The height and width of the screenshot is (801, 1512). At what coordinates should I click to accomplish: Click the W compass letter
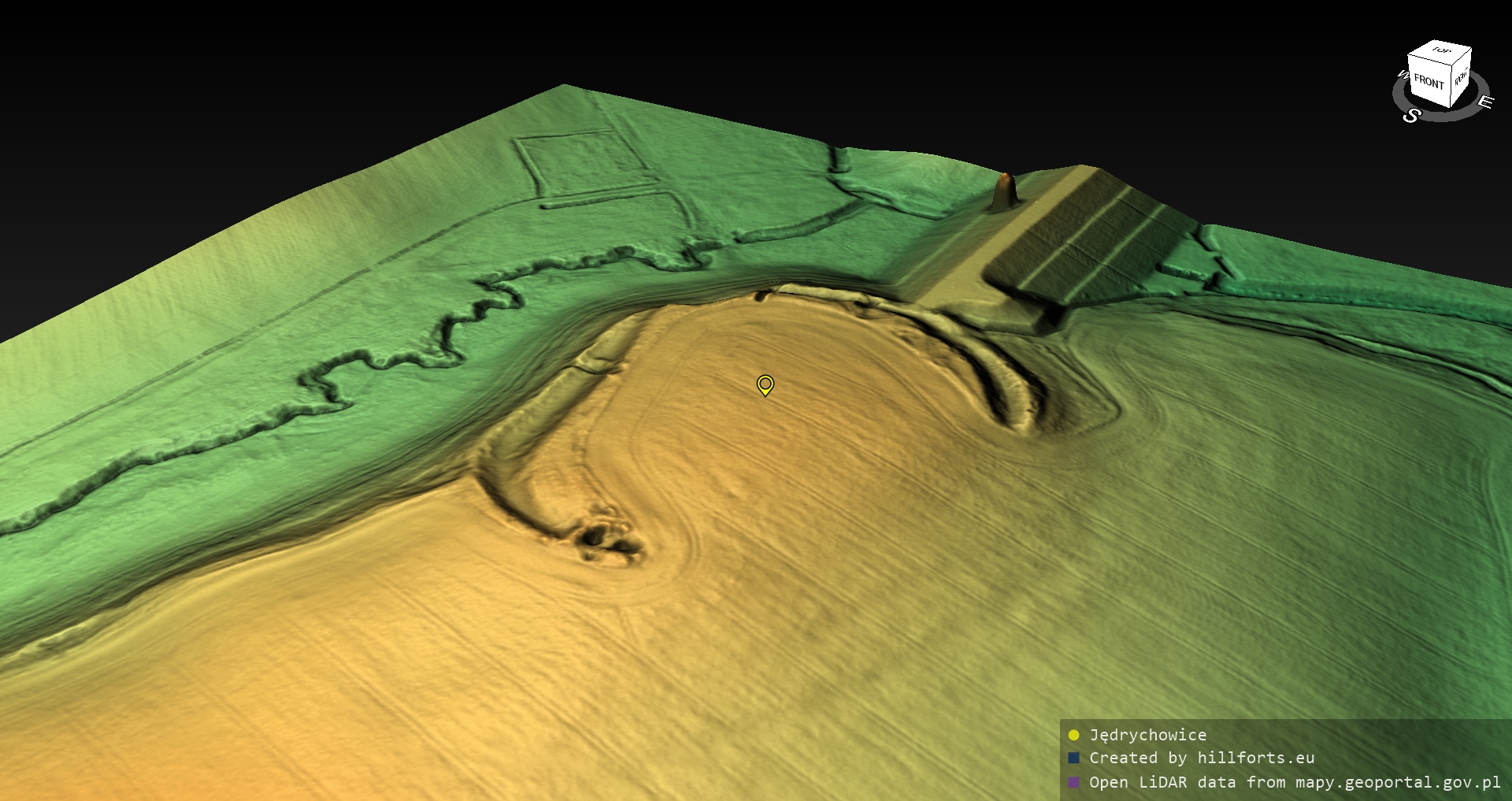point(1402,76)
